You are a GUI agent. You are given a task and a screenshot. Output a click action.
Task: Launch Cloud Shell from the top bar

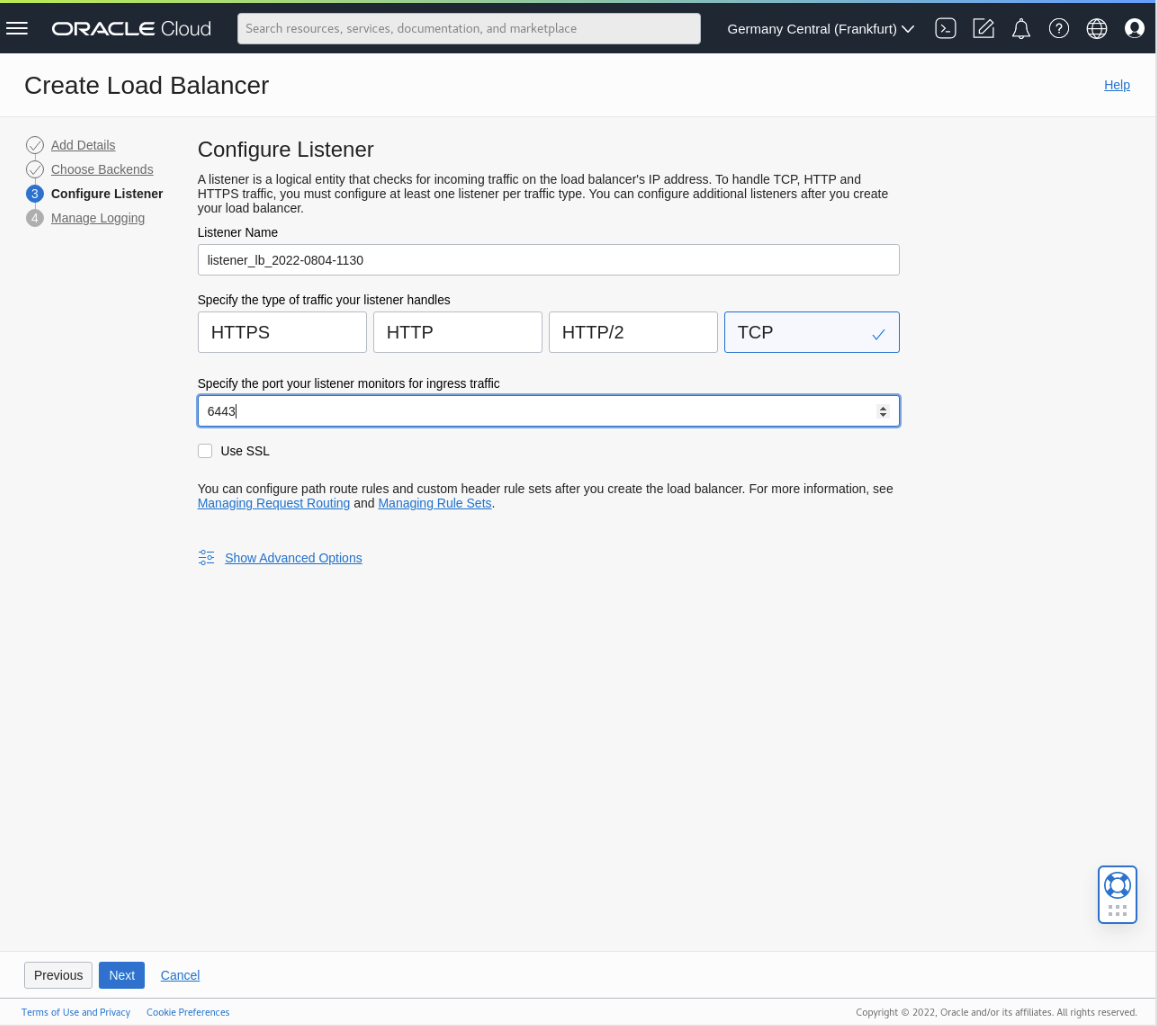point(944,28)
